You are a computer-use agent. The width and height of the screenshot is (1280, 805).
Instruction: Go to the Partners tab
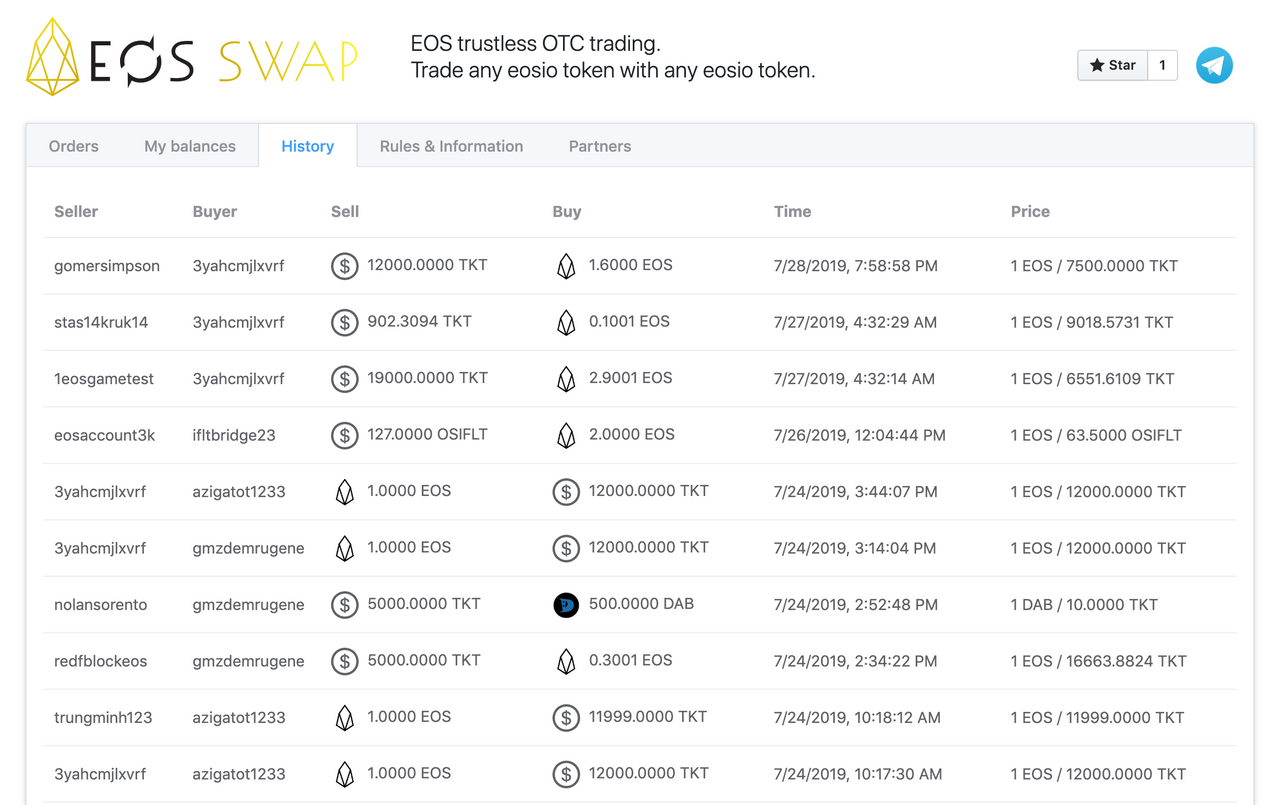pyautogui.click(x=600, y=146)
